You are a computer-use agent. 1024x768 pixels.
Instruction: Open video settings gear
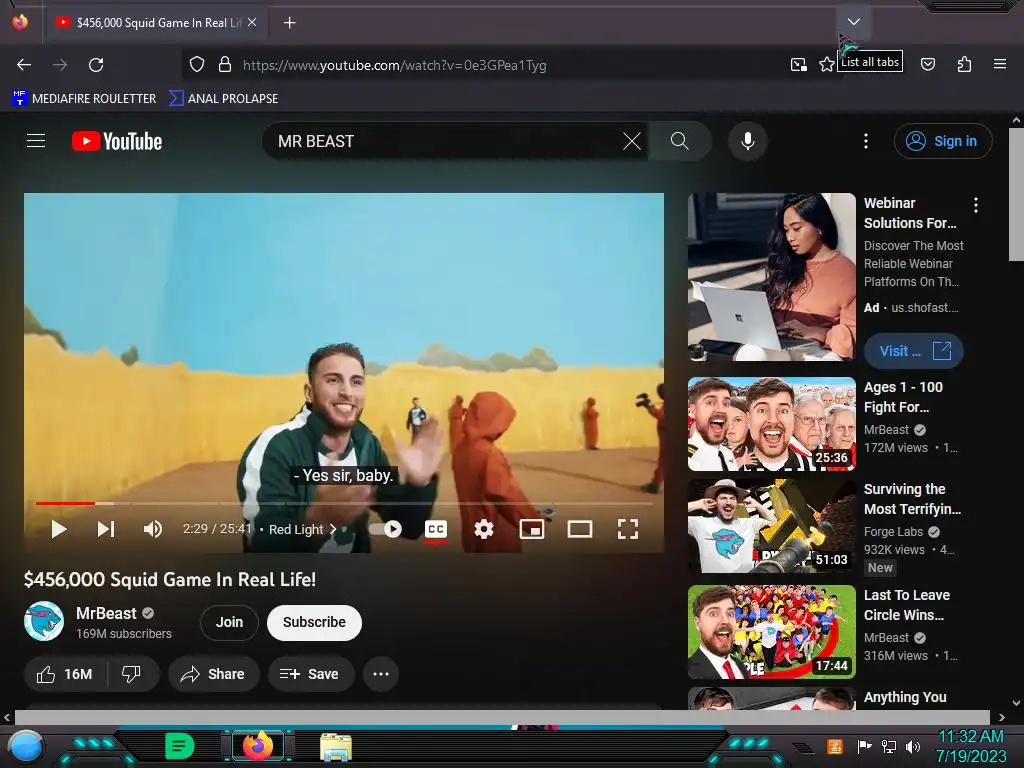click(x=483, y=529)
